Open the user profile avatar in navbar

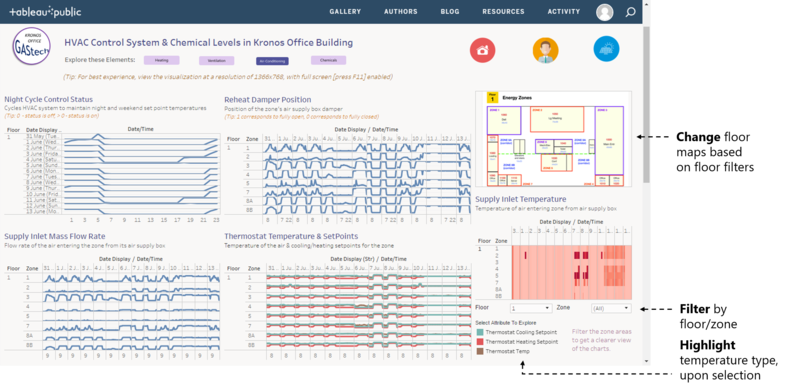[x=605, y=12]
